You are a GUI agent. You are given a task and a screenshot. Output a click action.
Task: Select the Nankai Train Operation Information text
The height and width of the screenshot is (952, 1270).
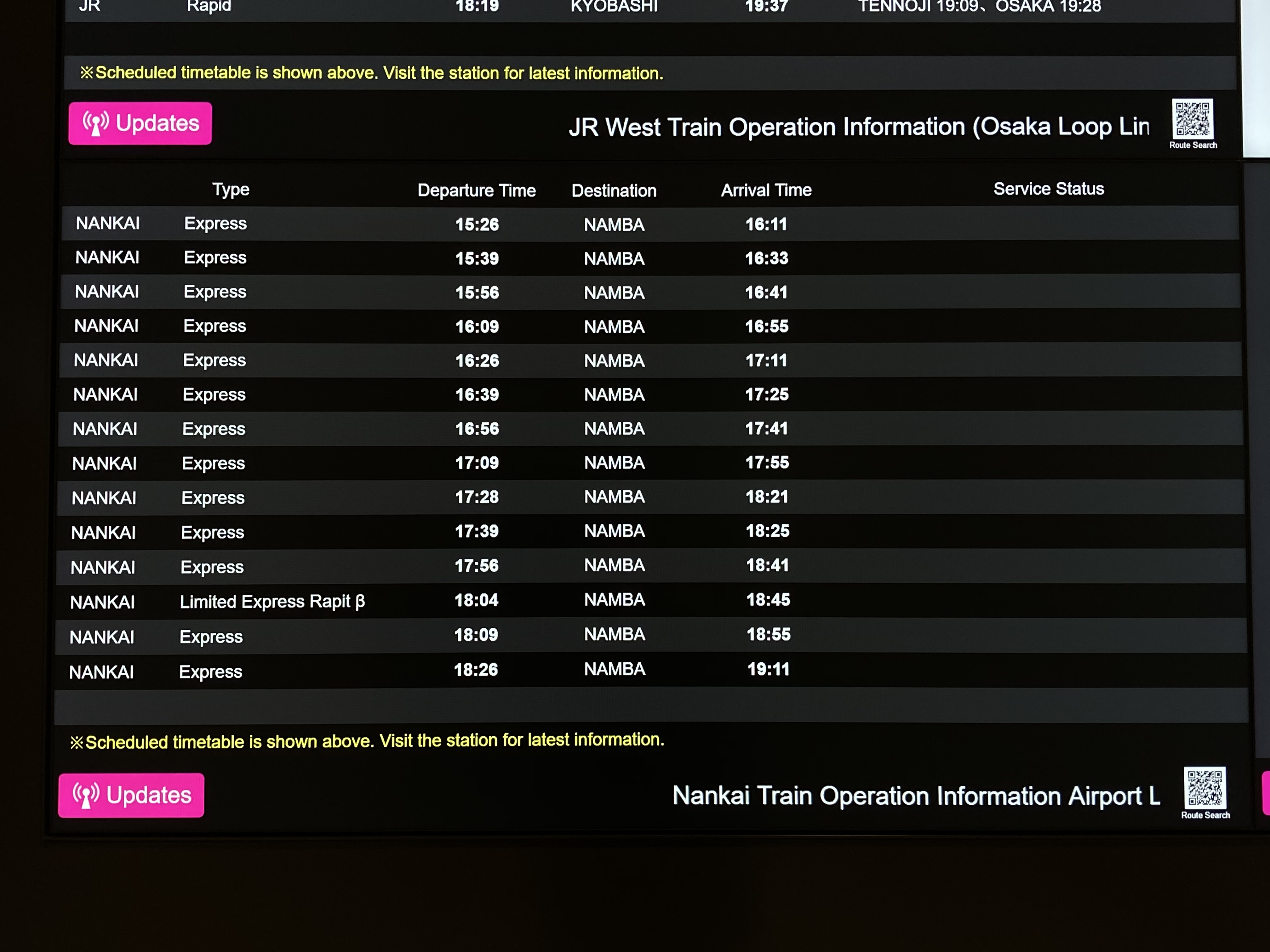click(916, 796)
